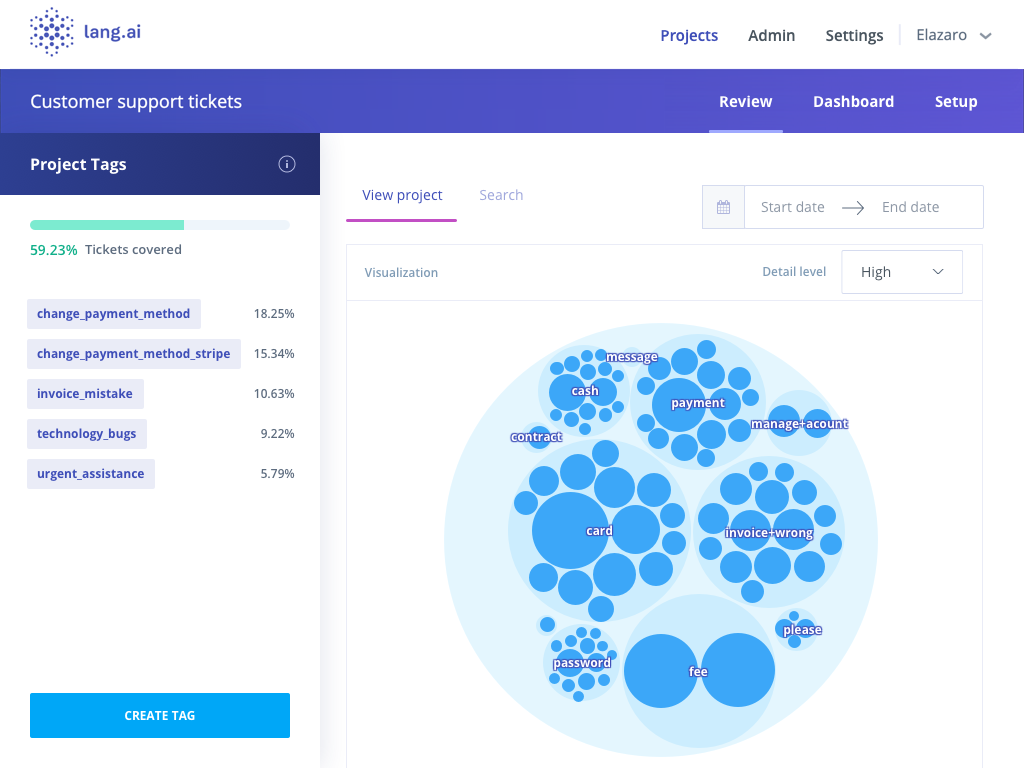Viewport: 1024px width, 768px height.
Task: Select the change_payment_method tag
Action: pyautogui.click(x=114, y=314)
